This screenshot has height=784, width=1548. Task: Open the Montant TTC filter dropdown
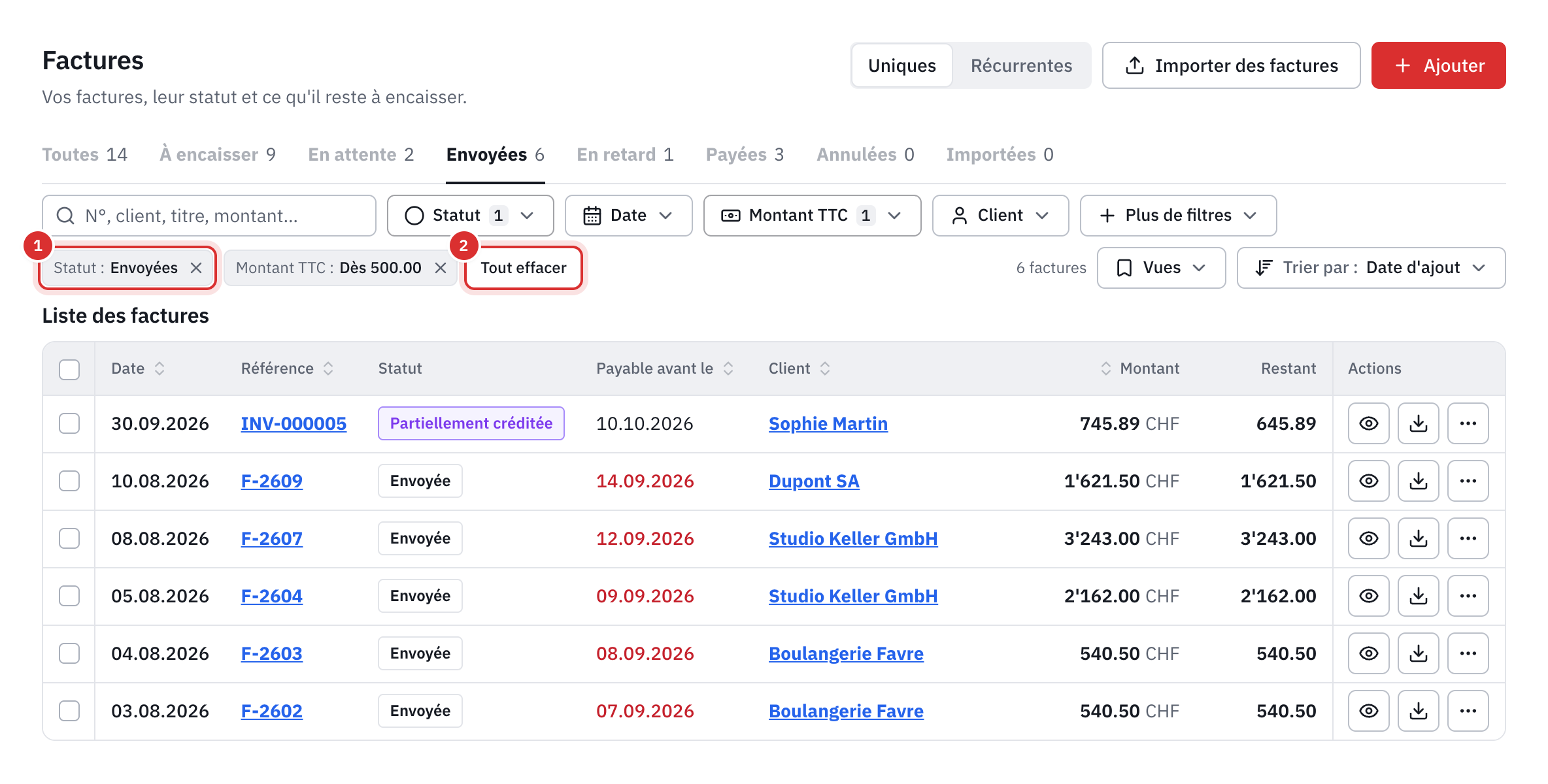[812, 216]
